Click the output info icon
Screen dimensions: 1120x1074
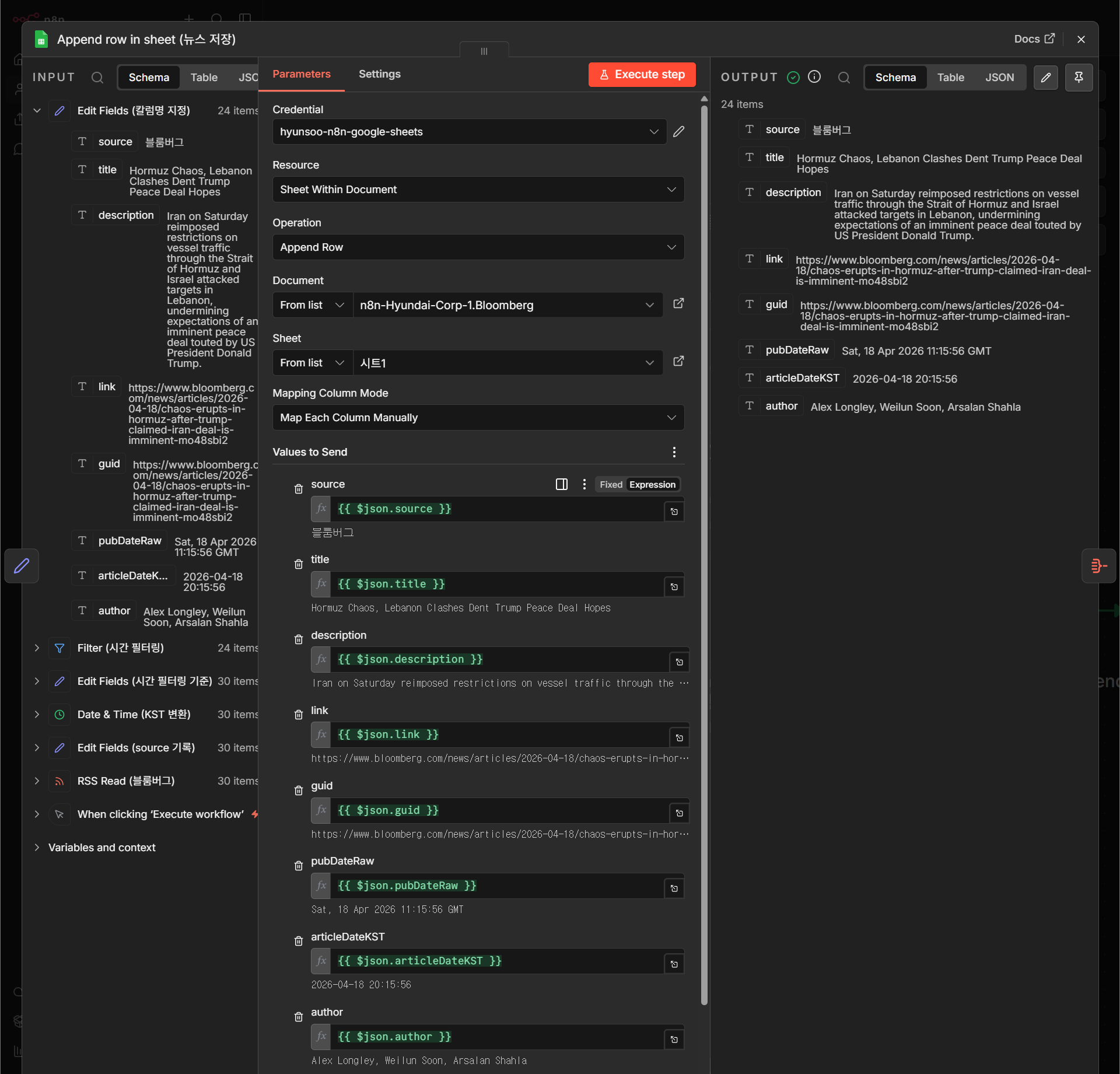coord(814,77)
